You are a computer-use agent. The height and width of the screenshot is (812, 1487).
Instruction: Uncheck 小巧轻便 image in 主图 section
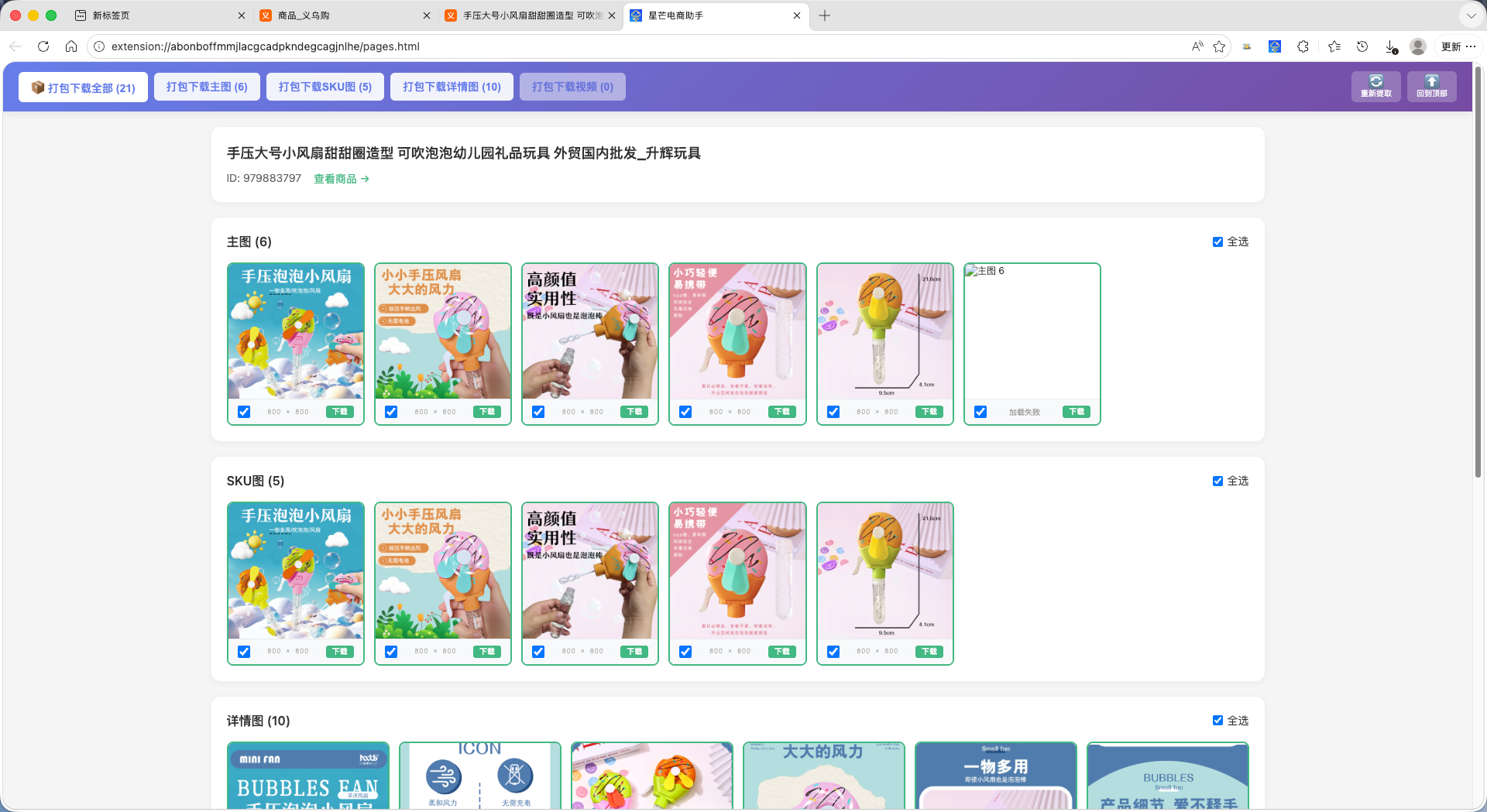(685, 412)
